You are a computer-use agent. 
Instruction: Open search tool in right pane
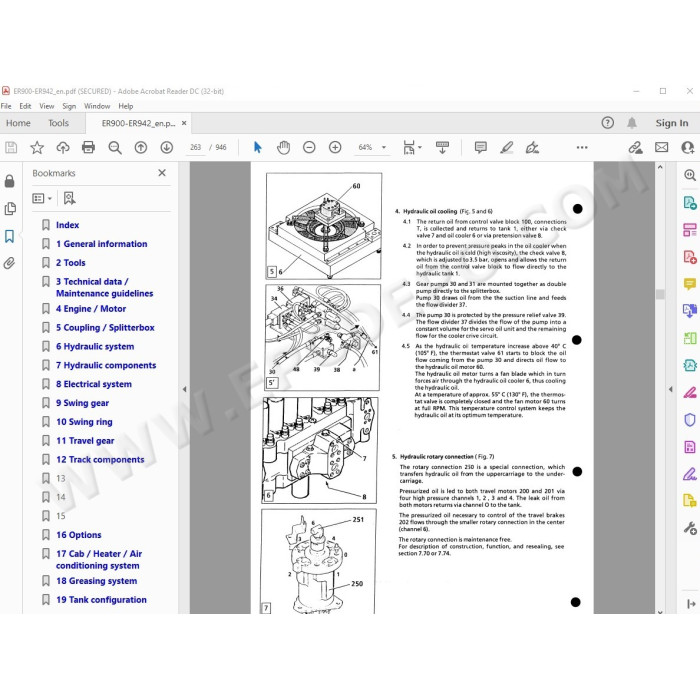[x=690, y=175]
